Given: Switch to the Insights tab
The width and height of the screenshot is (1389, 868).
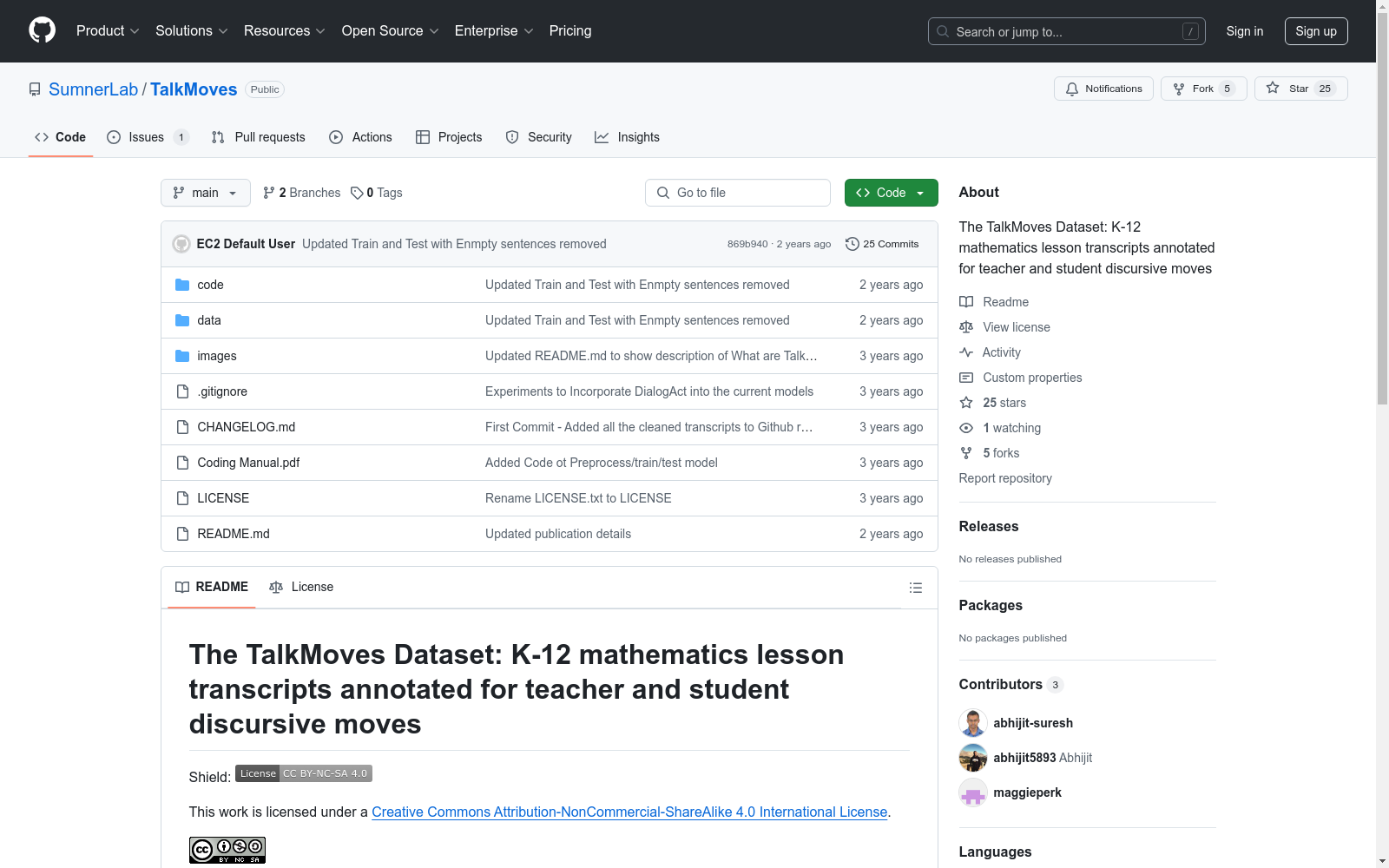Looking at the screenshot, I should pyautogui.click(x=627, y=137).
